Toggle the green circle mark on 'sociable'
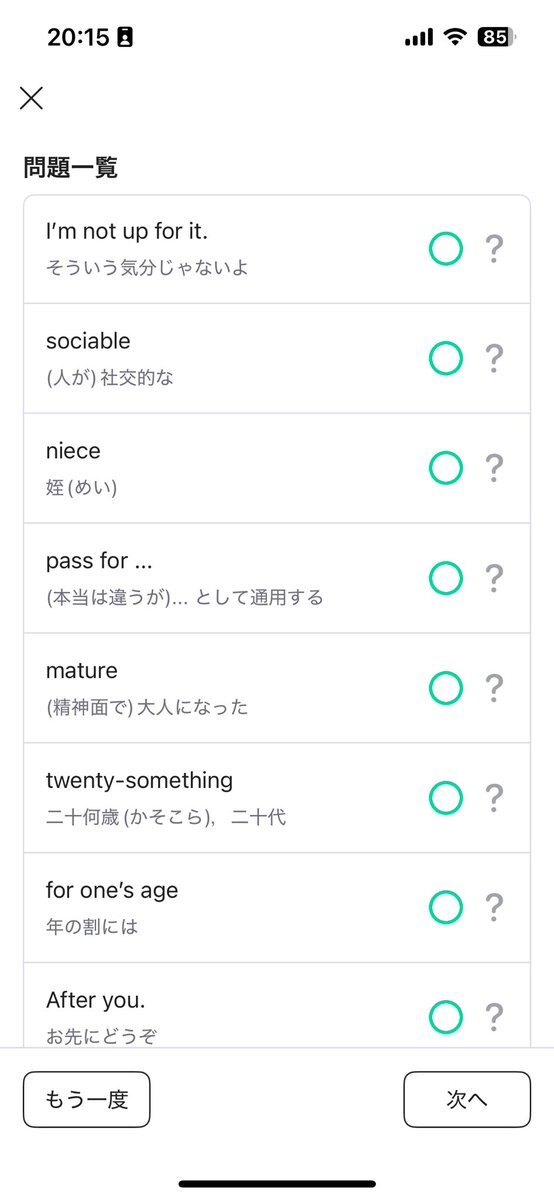 click(x=445, y=359)
